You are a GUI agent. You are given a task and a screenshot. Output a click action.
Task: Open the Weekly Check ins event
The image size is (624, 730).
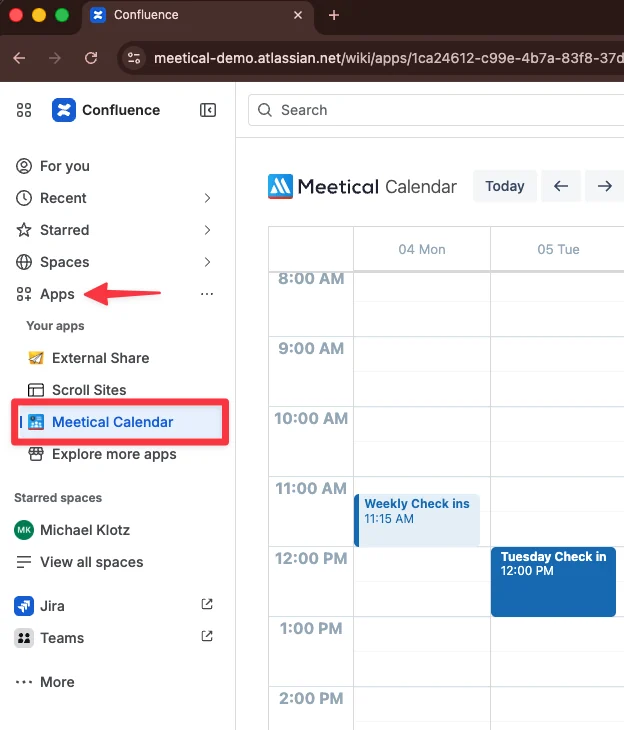(417, 520)
